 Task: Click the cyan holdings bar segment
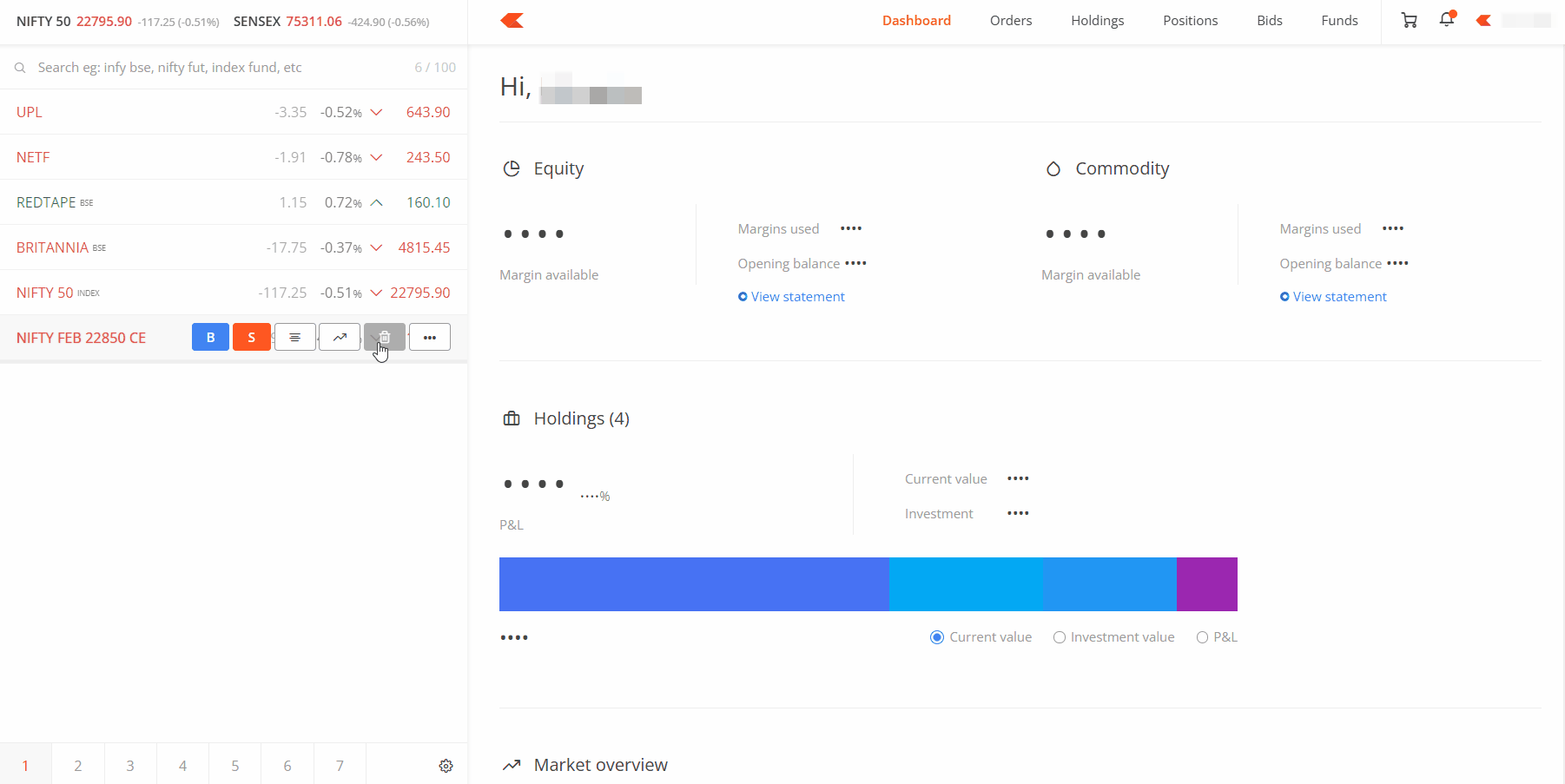coord(966,584)
